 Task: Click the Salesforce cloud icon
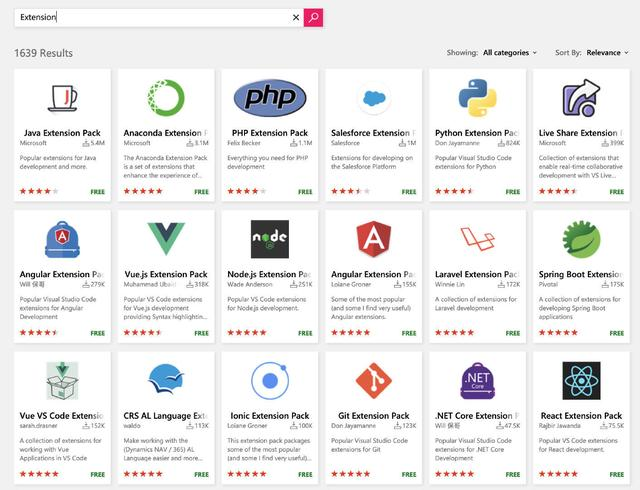pos(374,98)
